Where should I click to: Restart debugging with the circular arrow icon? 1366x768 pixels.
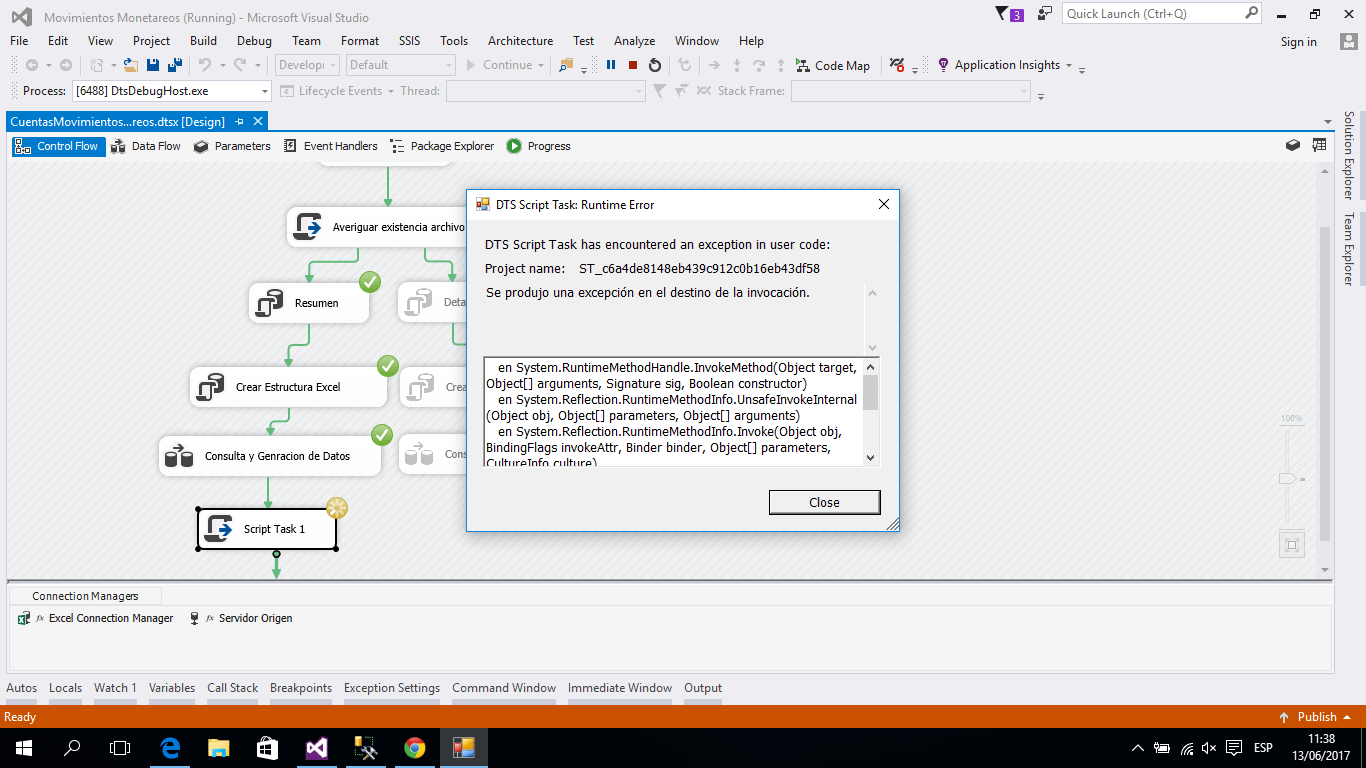pyautogui.click(x=655, y=65)
